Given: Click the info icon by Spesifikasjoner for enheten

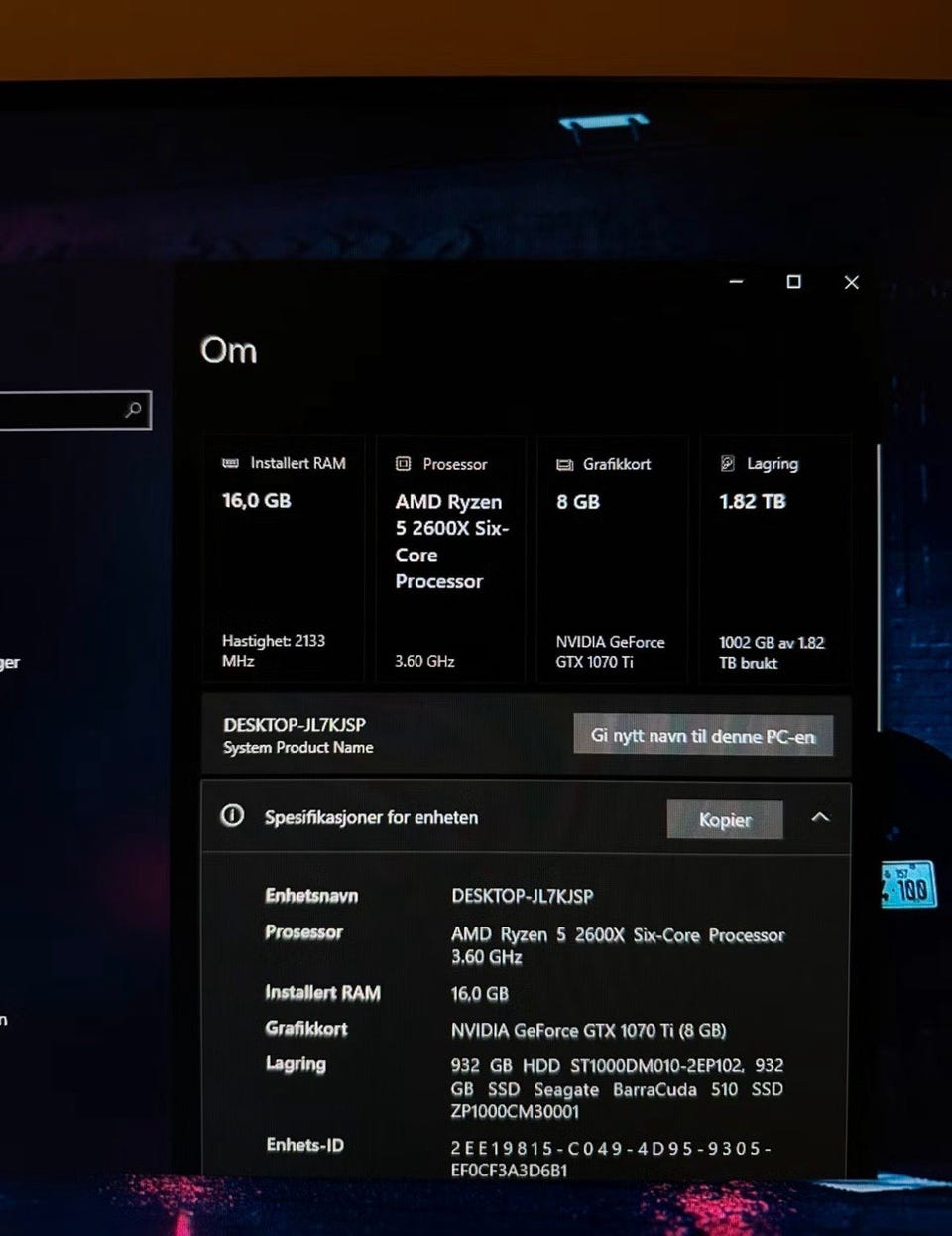Looking at the screenshot, I should coord(232,815).
